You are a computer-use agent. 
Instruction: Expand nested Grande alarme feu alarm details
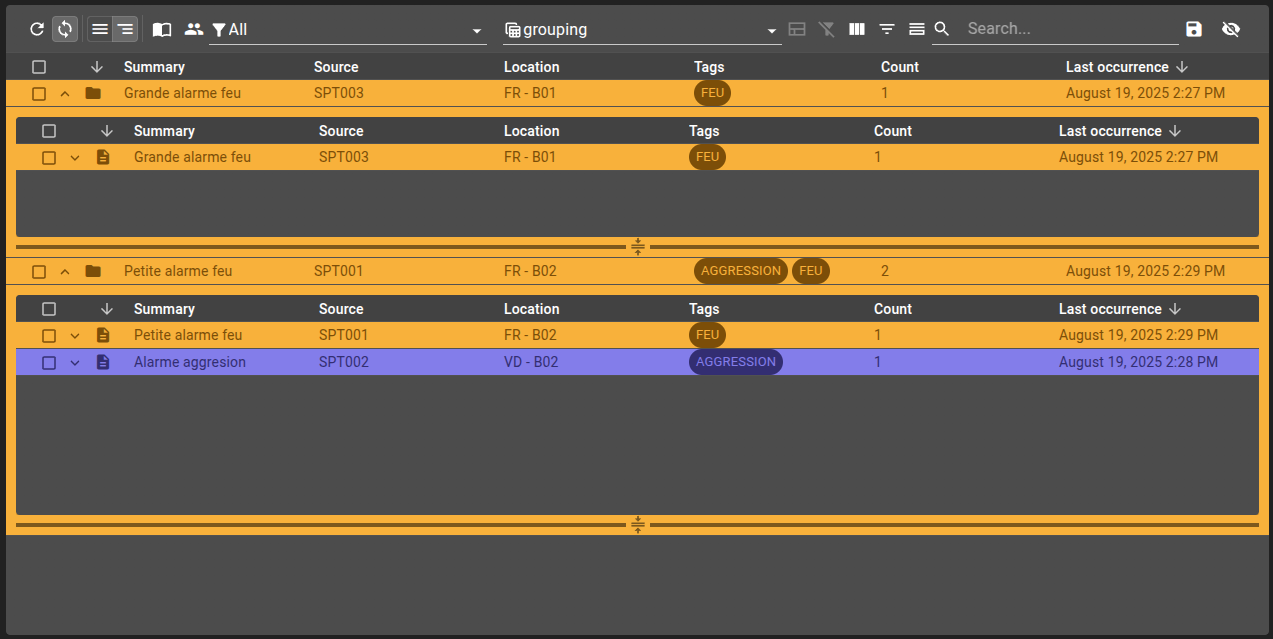coord(75,157)
